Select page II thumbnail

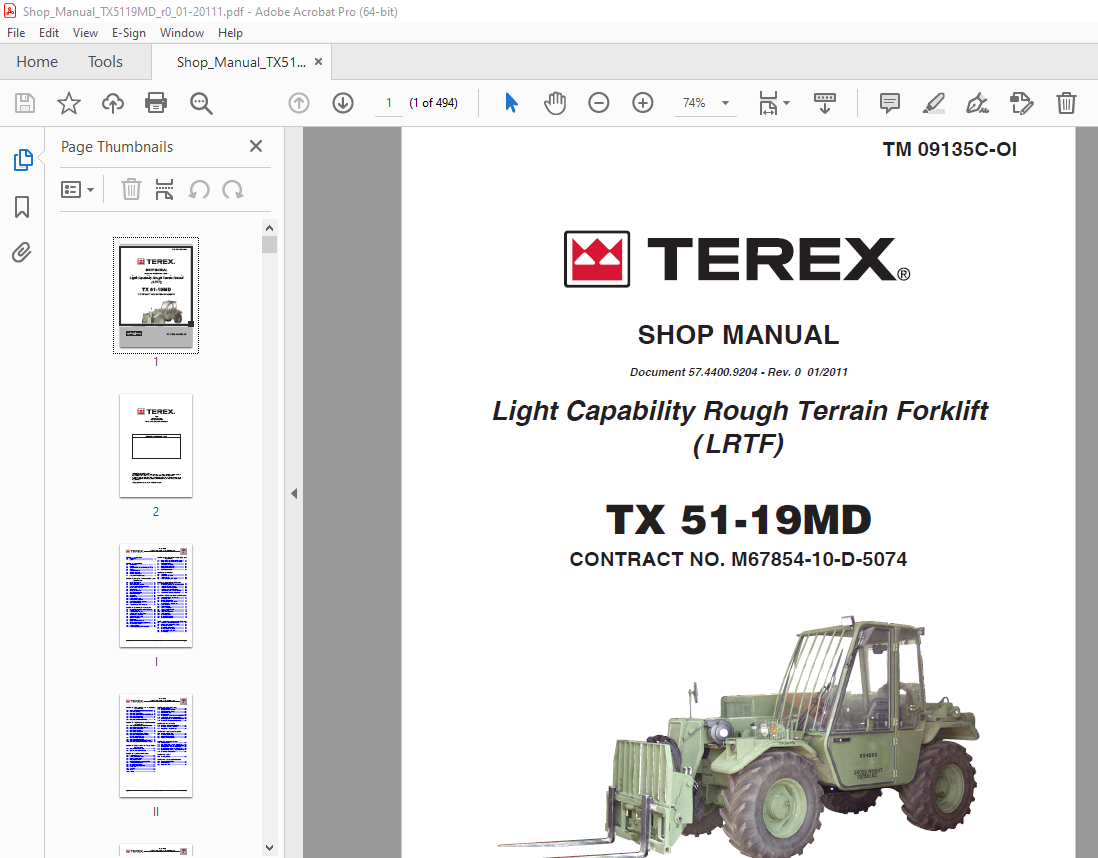click(x=155, y=745)
